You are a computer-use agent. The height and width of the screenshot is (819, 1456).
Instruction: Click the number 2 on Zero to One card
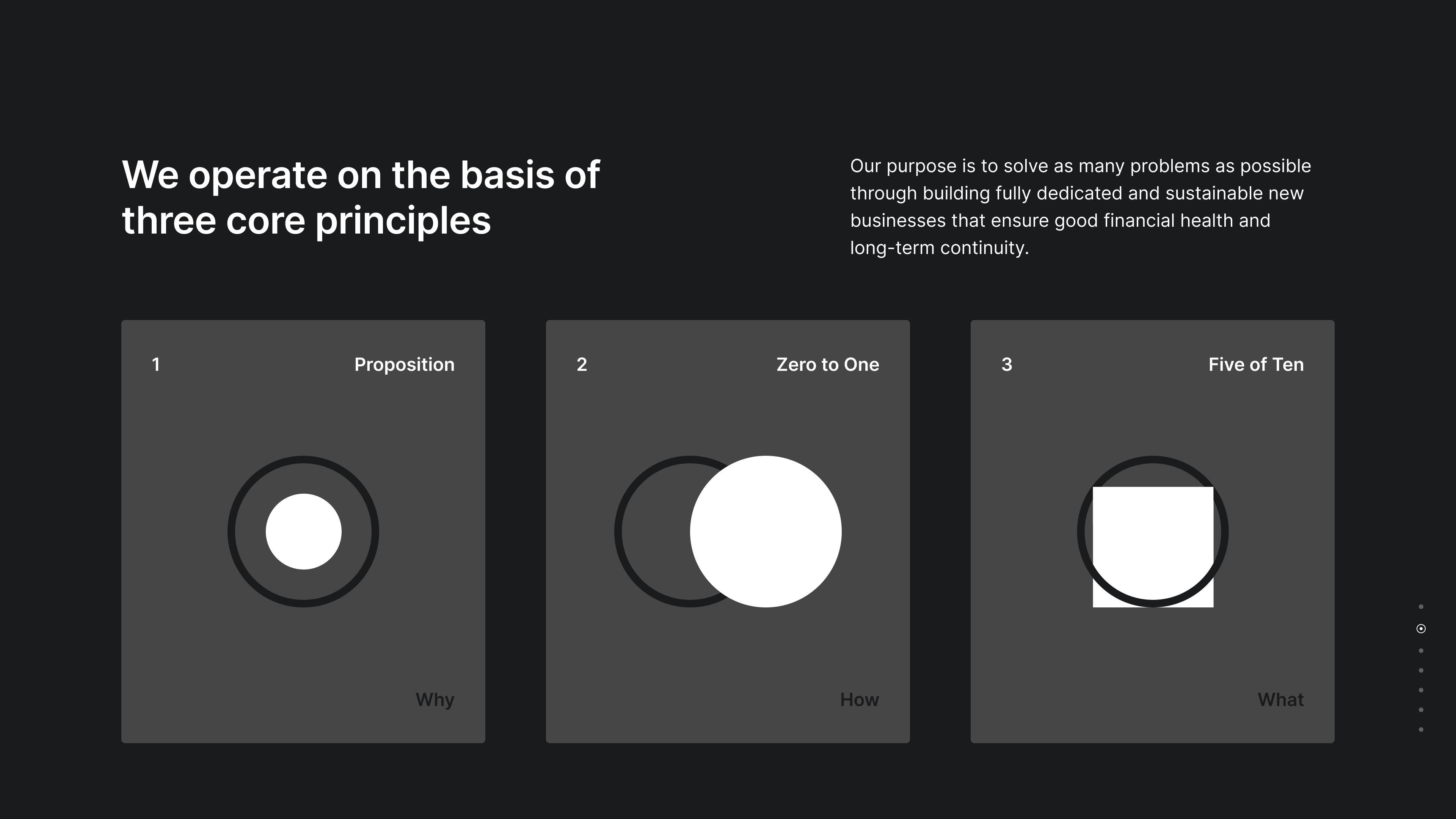pos(582,364)
